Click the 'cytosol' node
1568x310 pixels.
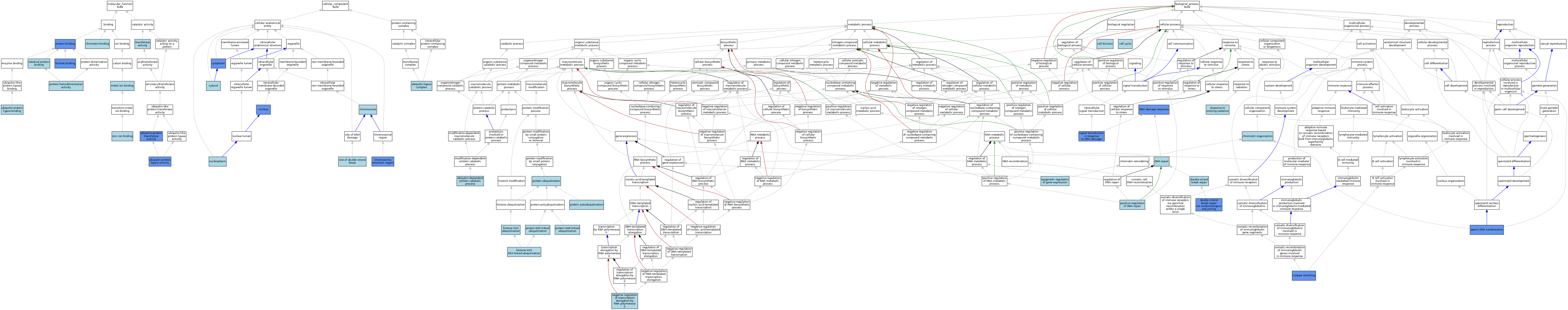click(x=213, y=85)
